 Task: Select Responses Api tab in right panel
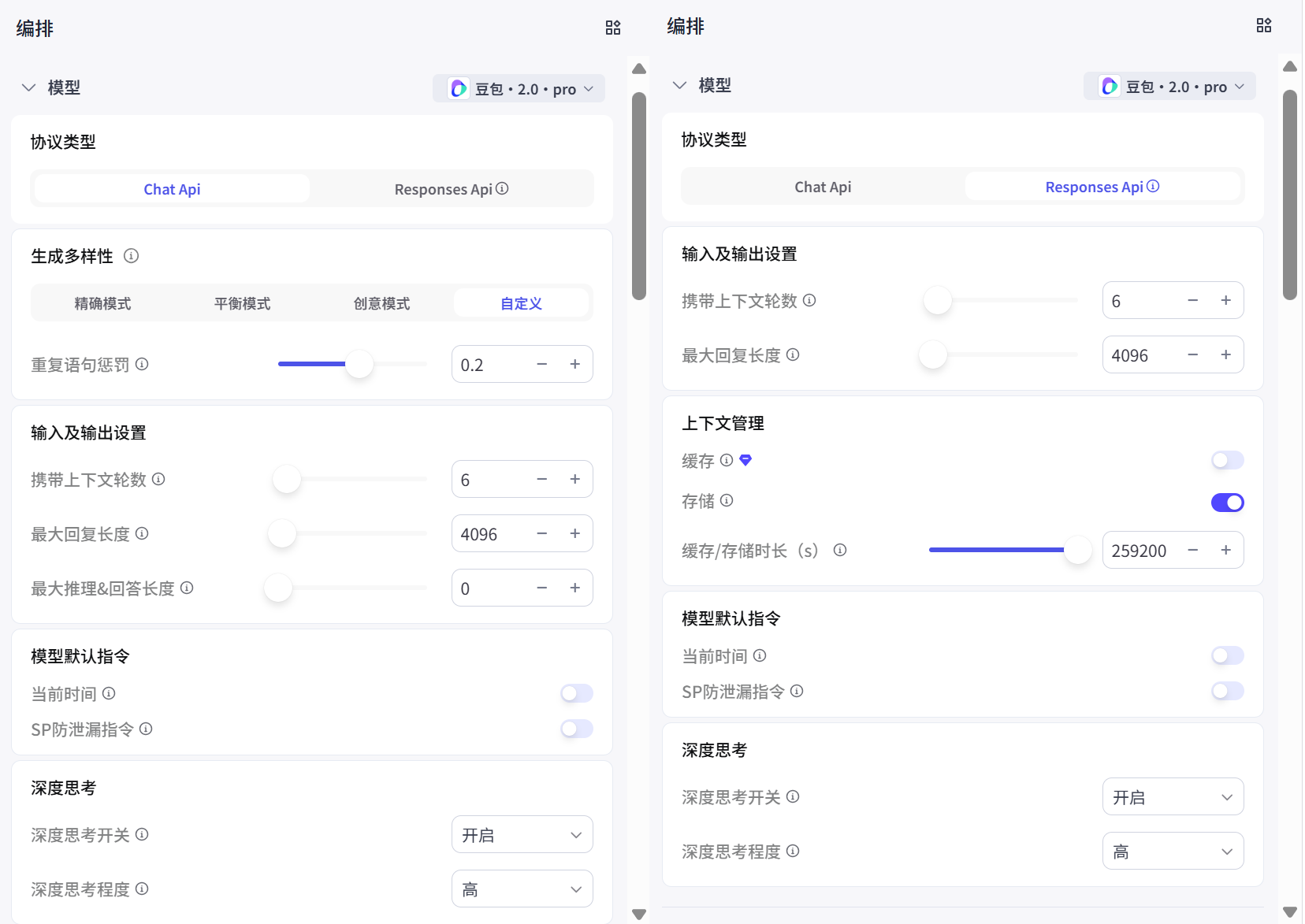1102,187
